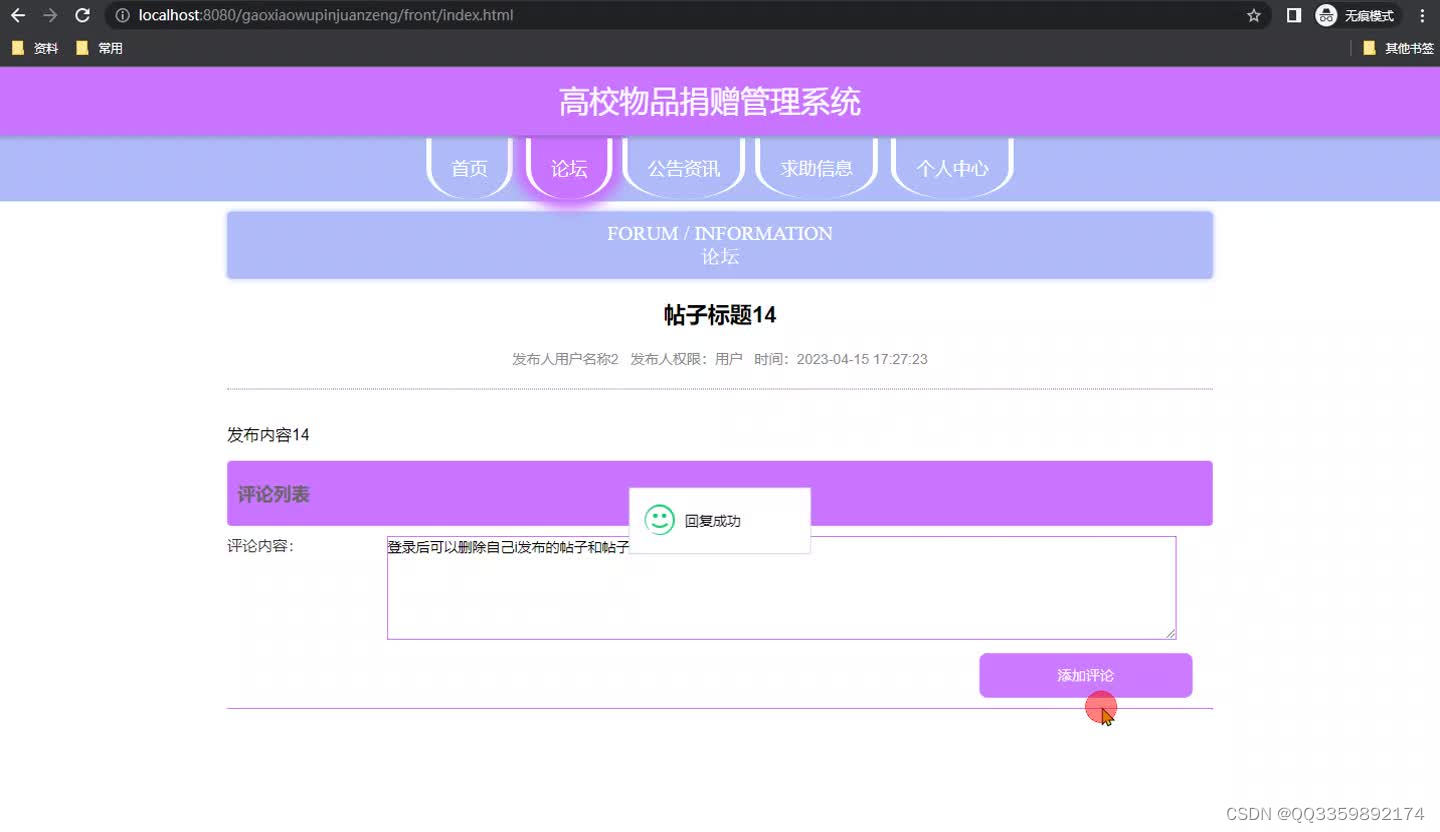Image resolution: width=1440 pixels, height=832 pixels.
Task: Click the smiley icon in success toast
Action: (x=659, y=519)
